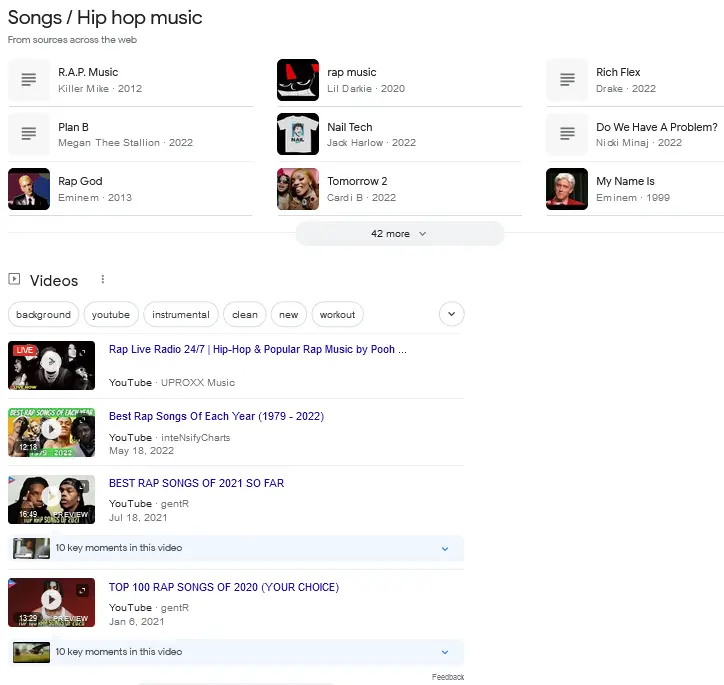The width and height of the screenshot is (724, 685).
Task: Click the Killer Mike · 2012 text
Action: pyautogui.click(x=100, y=89)
